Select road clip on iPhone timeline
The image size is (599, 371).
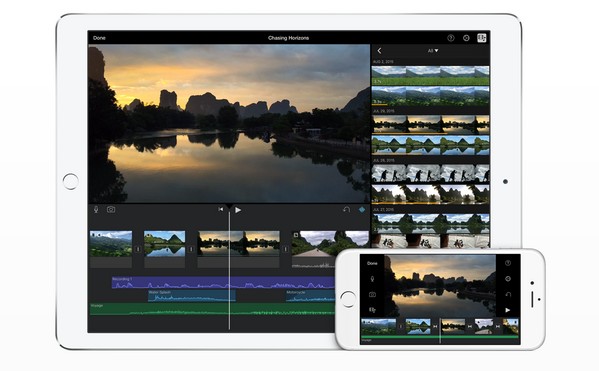[x=484, y=326]
